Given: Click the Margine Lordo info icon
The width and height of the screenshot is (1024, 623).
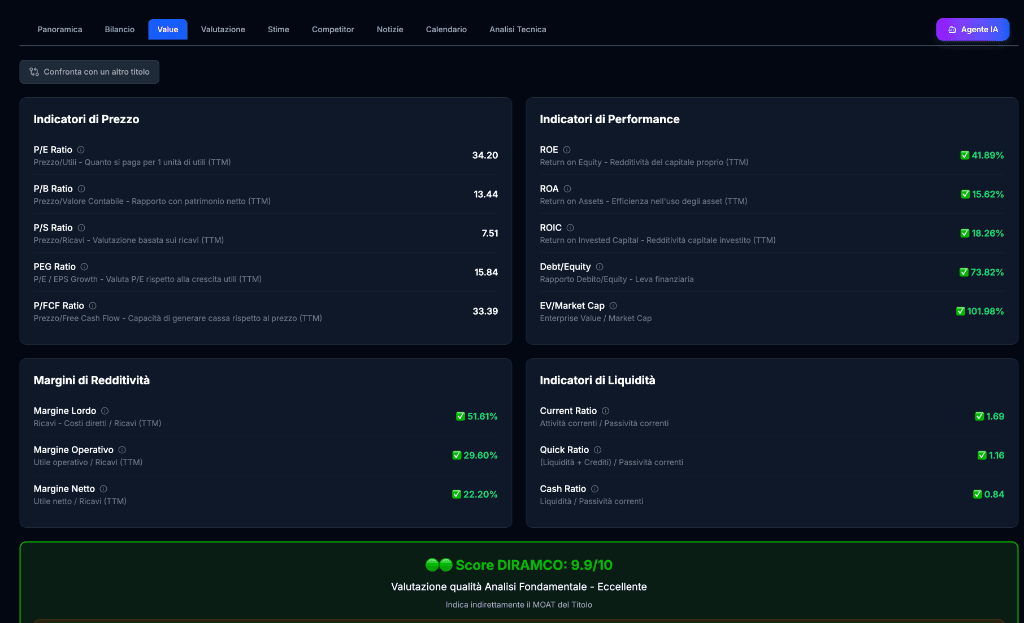Looking at the screenshot, I should click(x=104, y=411).
